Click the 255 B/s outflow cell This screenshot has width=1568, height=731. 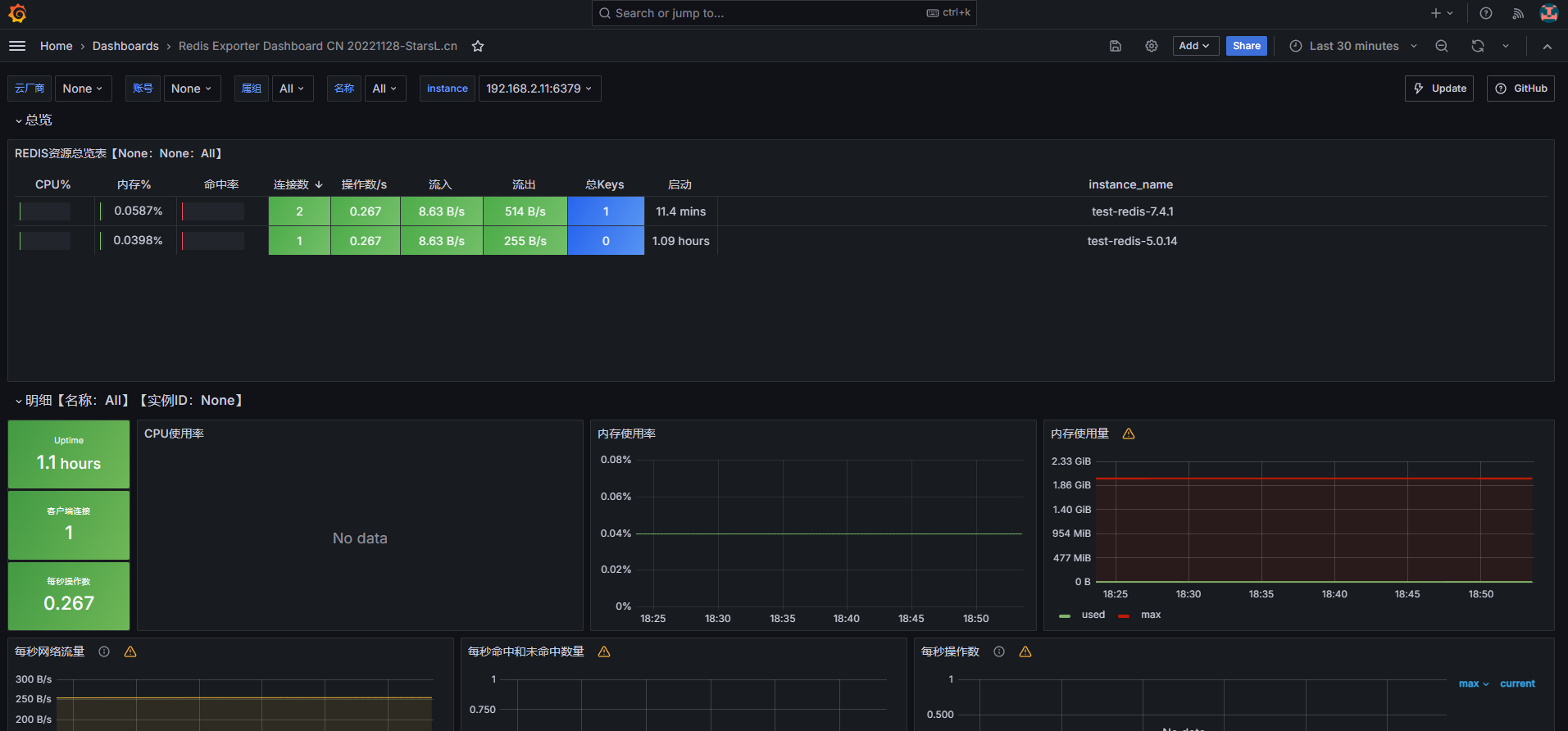[x=525, y=241]
